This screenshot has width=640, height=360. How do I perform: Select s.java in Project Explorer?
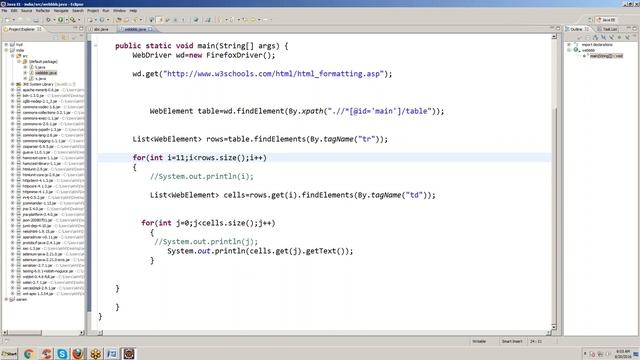(x=40, y=78)
